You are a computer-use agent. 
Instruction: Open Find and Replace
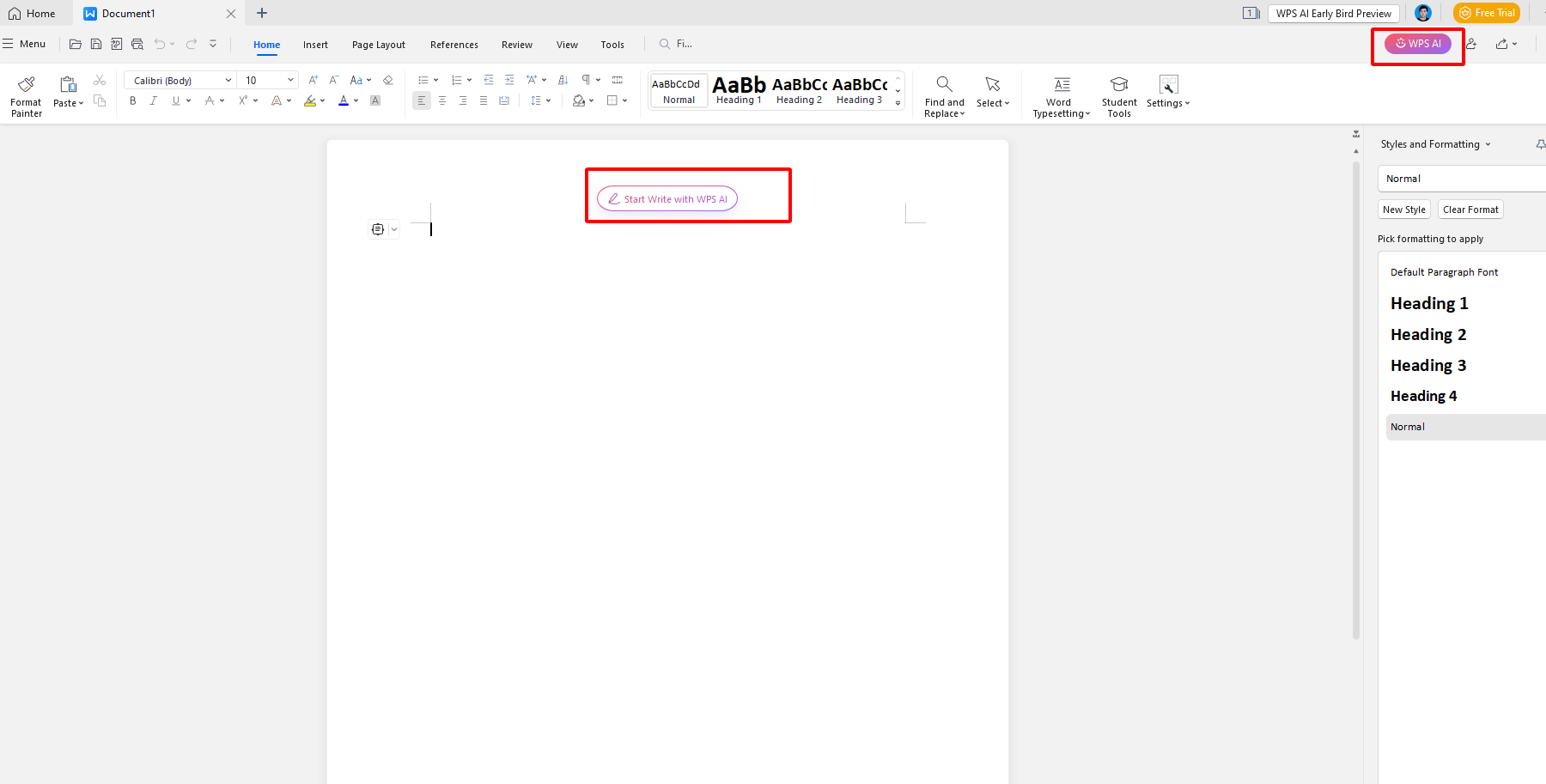[943, 94]
